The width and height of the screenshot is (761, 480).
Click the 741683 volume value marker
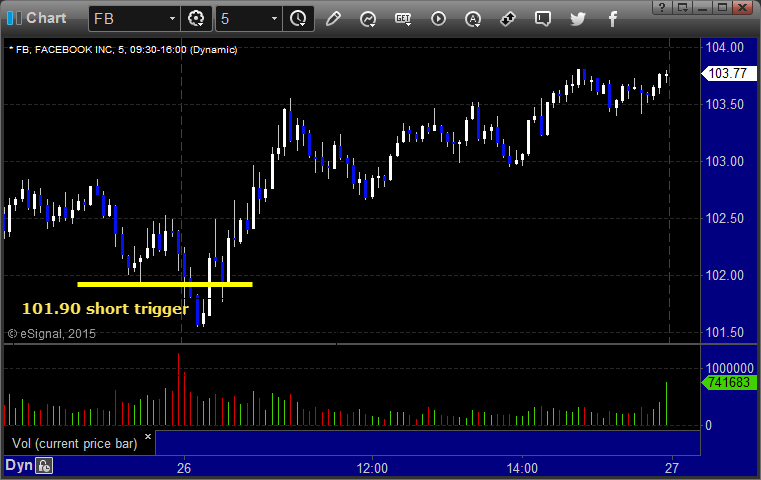pyautogui.click(x=729, y=382)
